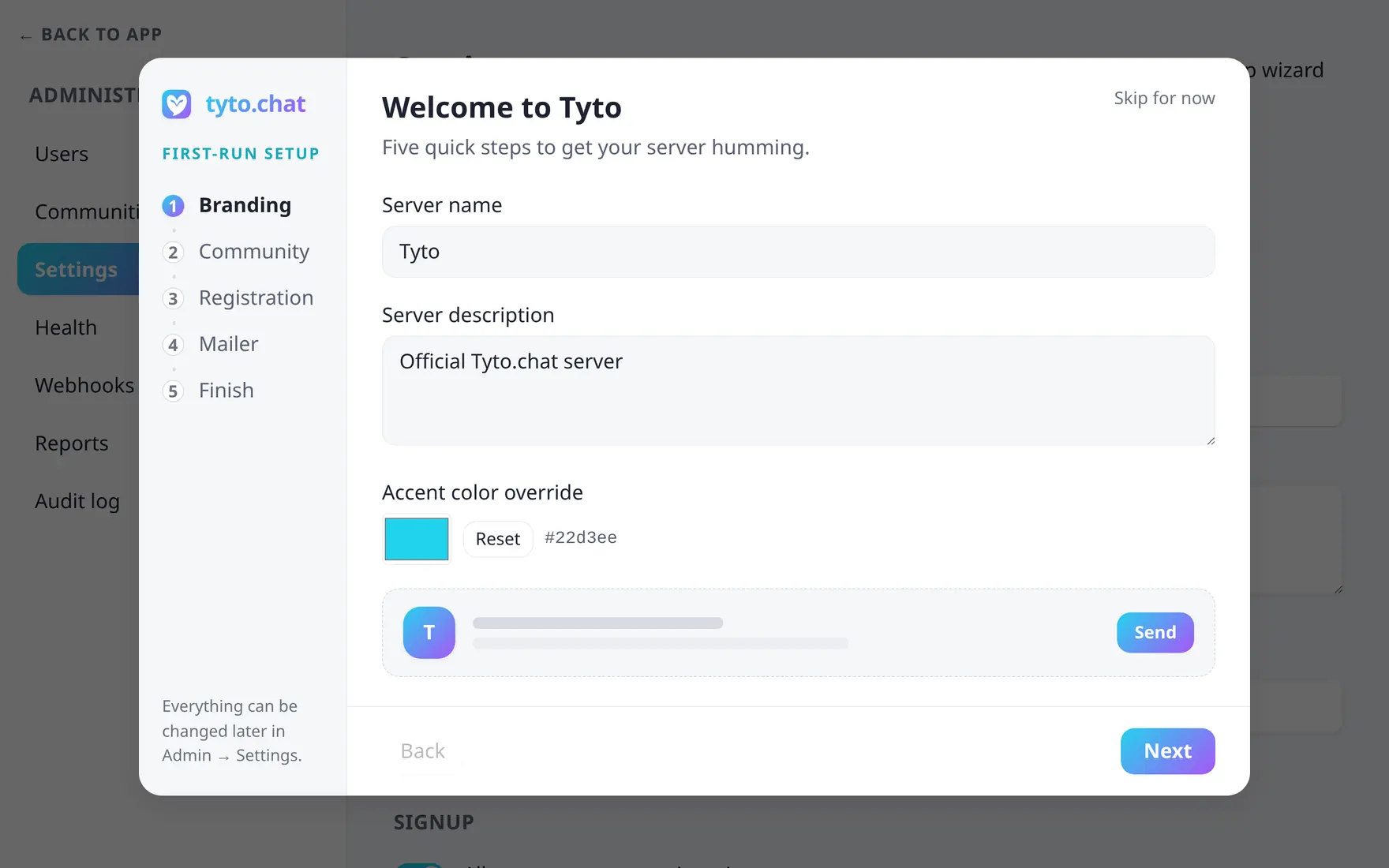Open Audit log in the admin sidebar
The height and width of the screenshot is (868, 1389).
coord(77,501)
